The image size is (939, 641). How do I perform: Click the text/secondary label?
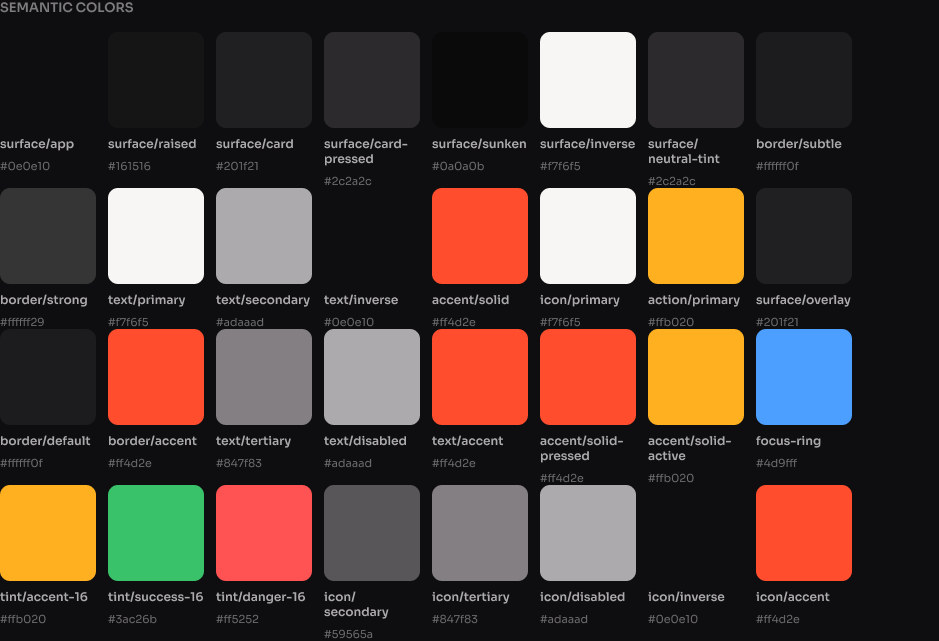click(x=263, y=300)
